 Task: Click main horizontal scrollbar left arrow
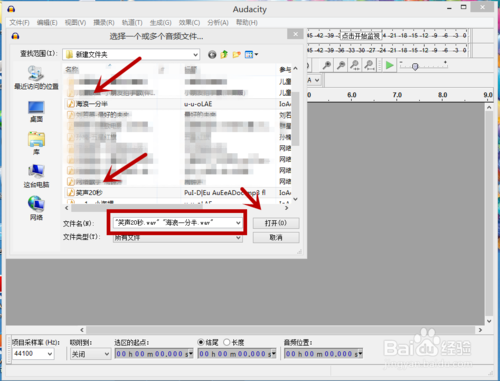pyautogui.click(x=82, y=330)
